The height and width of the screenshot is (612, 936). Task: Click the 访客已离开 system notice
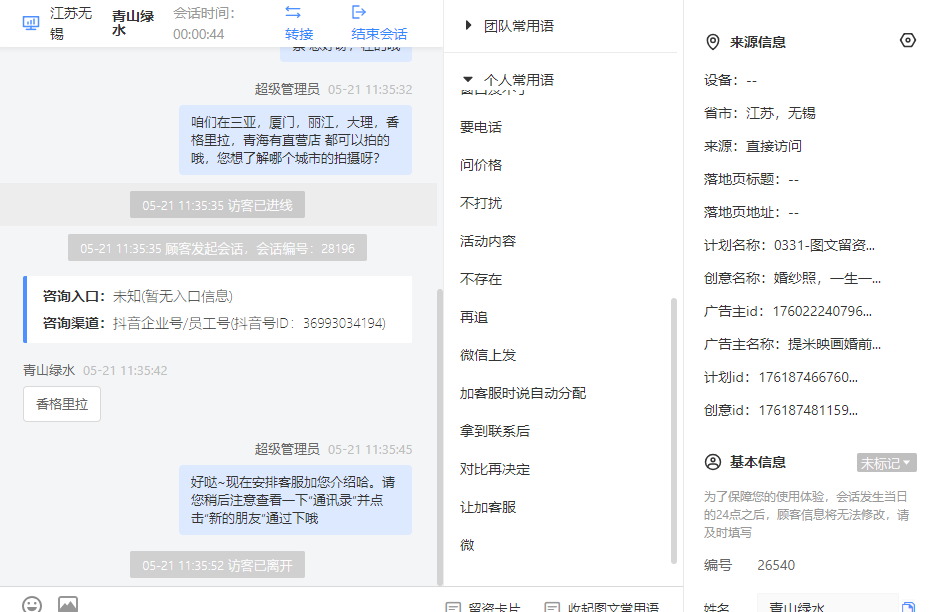coord(217,565)
